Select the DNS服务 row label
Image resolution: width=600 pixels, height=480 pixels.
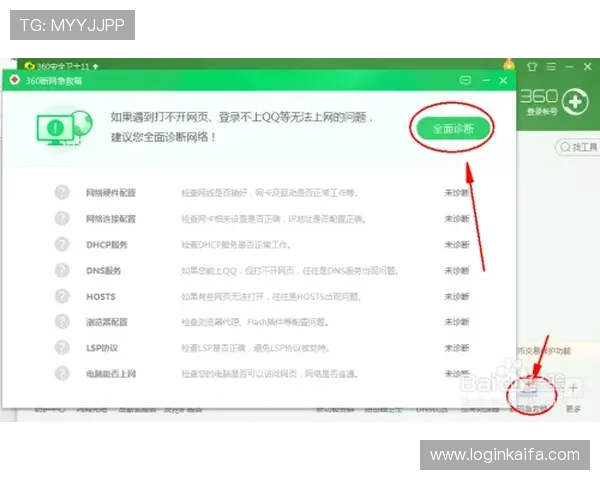(x=103, y=271)
